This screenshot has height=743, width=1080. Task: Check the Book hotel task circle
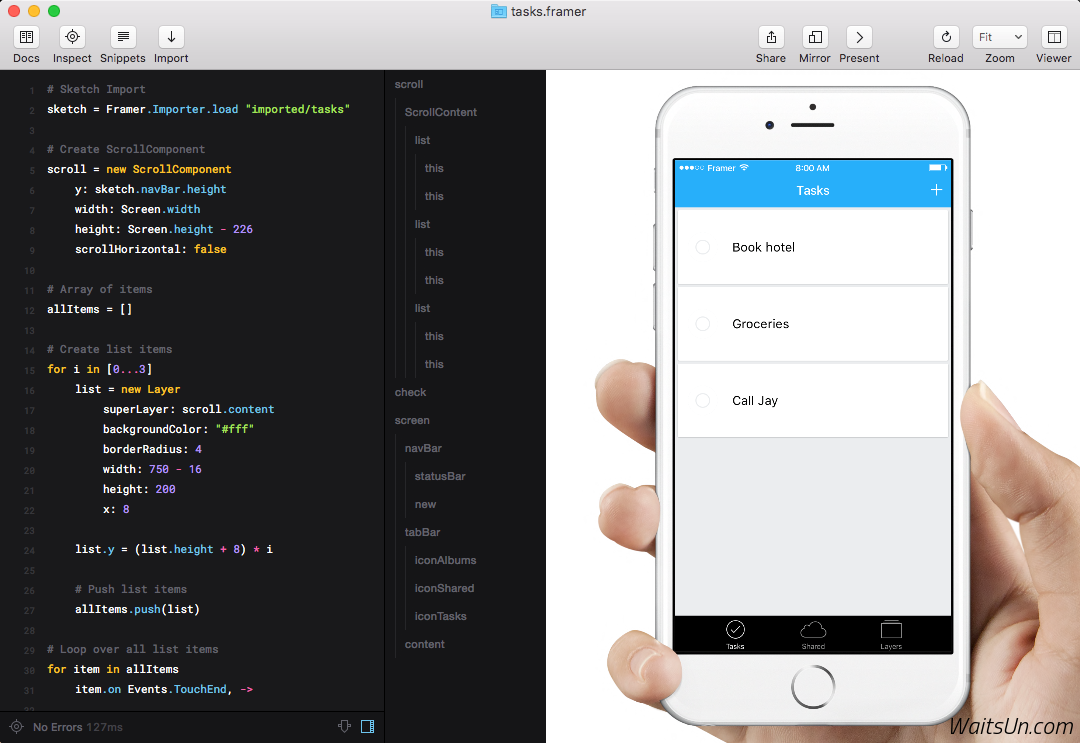(x=703, y=247)
